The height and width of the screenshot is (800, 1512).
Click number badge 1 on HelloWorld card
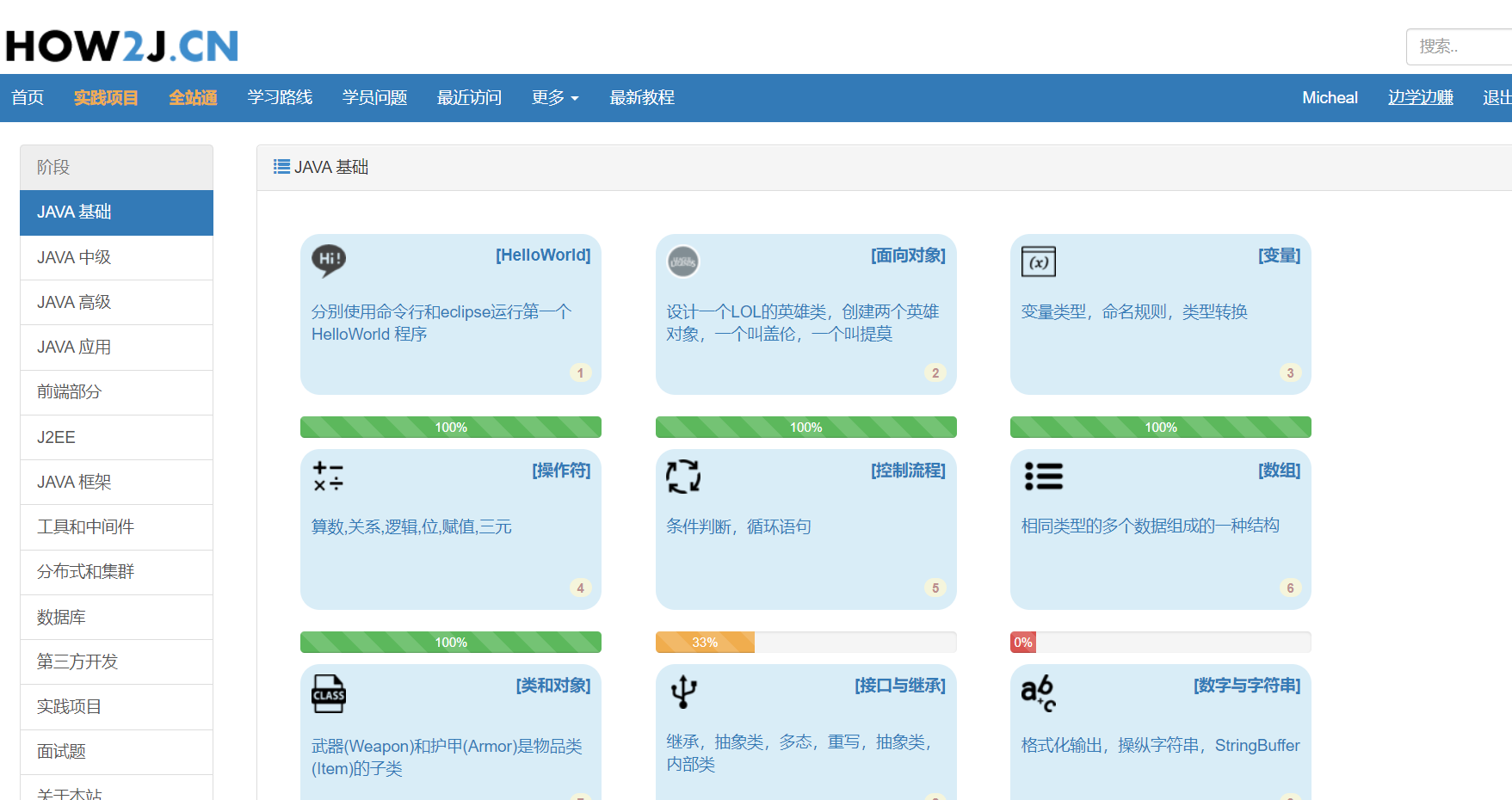(x=580, y=372)
